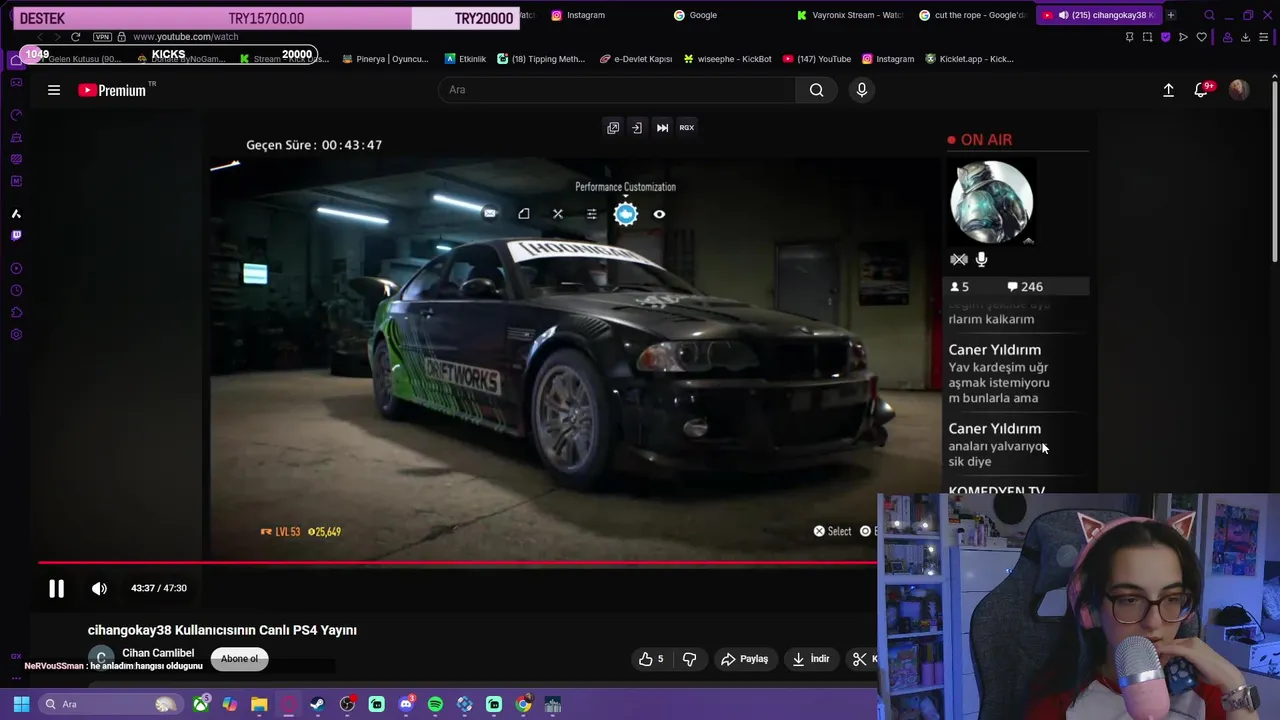Open the Etkinlik bookmark

click(465, 59)
